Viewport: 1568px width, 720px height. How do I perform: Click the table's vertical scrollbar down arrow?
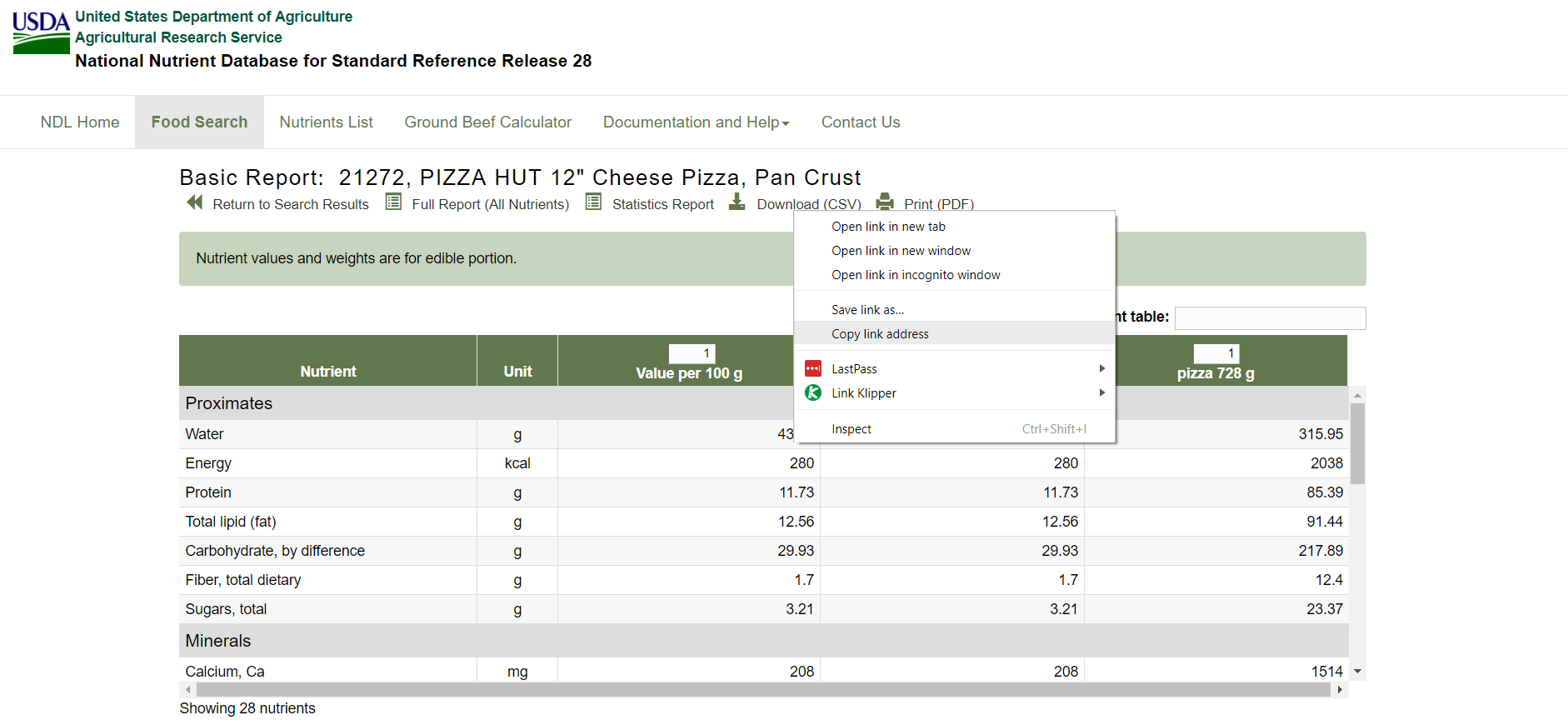1357,672
